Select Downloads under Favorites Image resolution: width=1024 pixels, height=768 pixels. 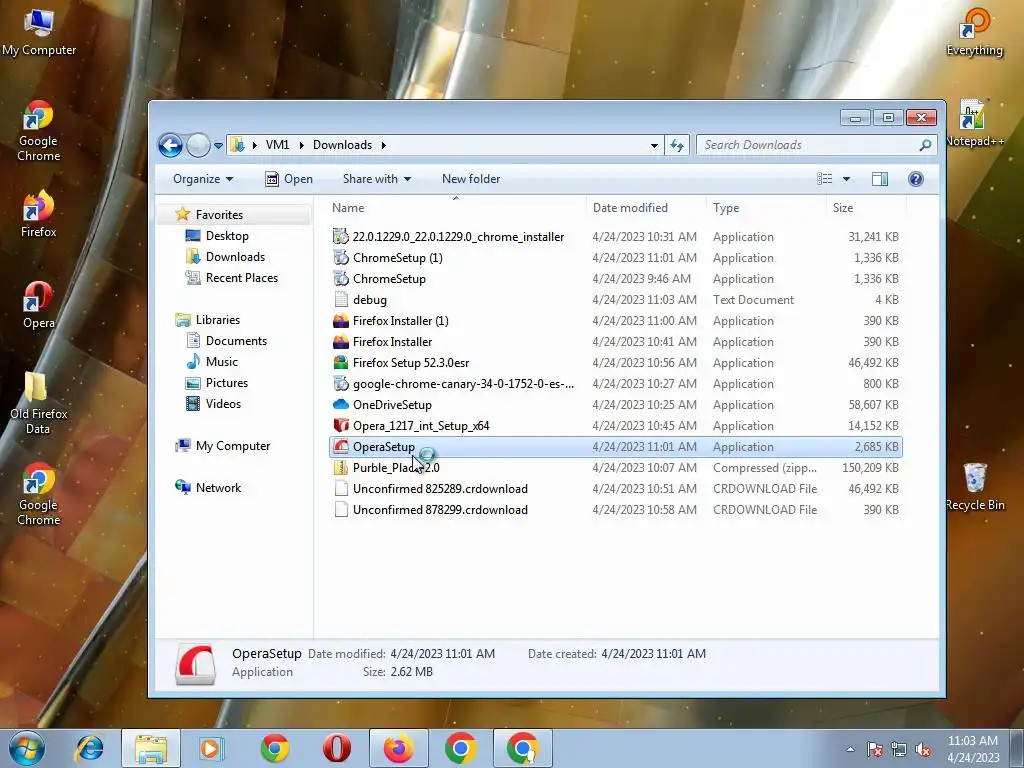pyautogui.click(x=234, y=257)
